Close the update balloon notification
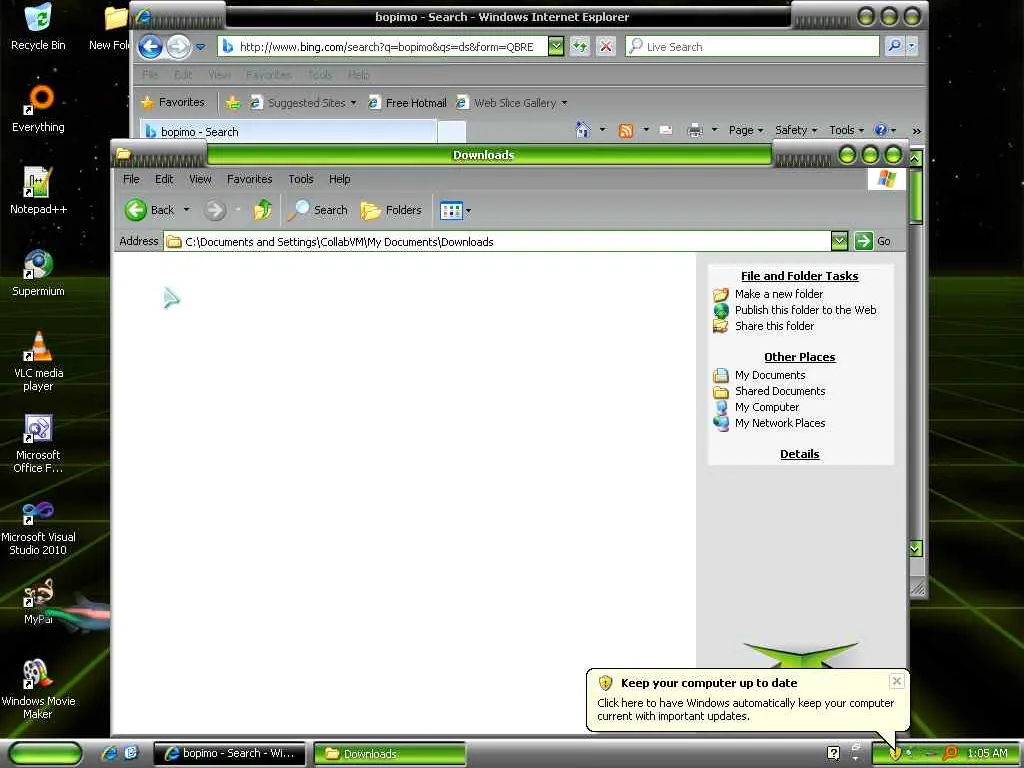 click(897, 681)
